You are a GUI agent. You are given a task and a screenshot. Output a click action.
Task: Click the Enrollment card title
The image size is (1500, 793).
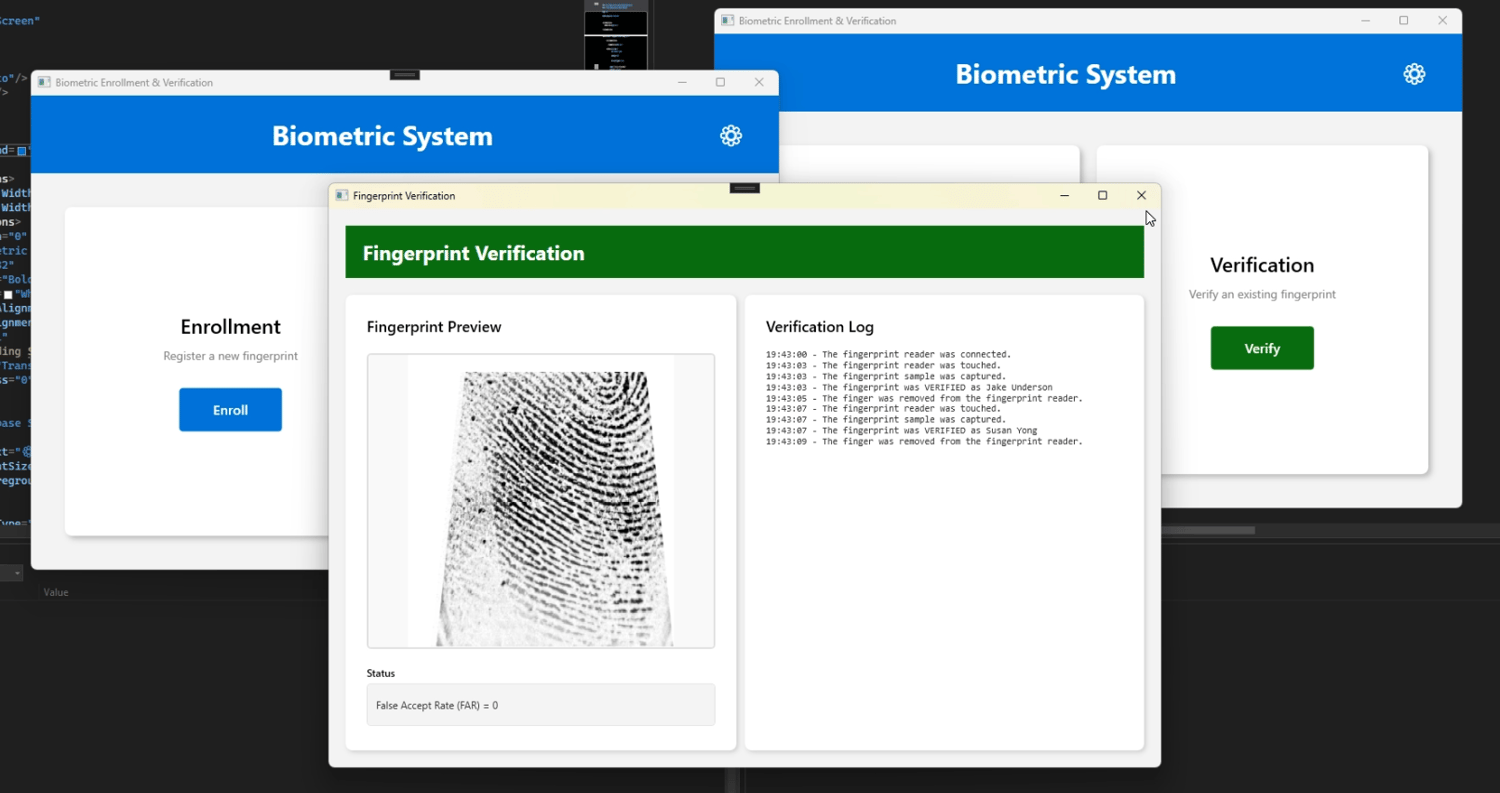(230, 327)
